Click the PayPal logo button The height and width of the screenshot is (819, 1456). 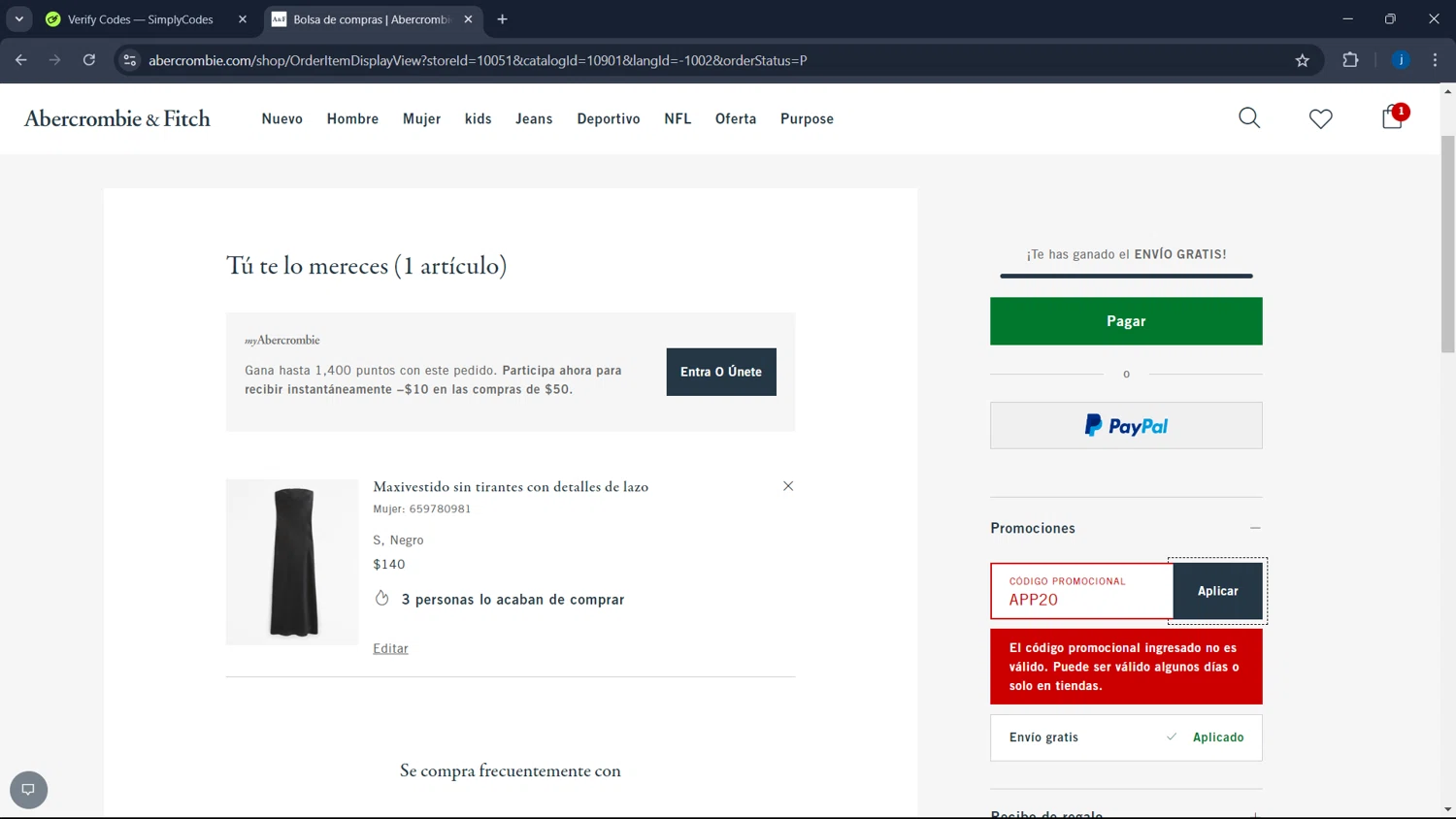pos(1126,425)
